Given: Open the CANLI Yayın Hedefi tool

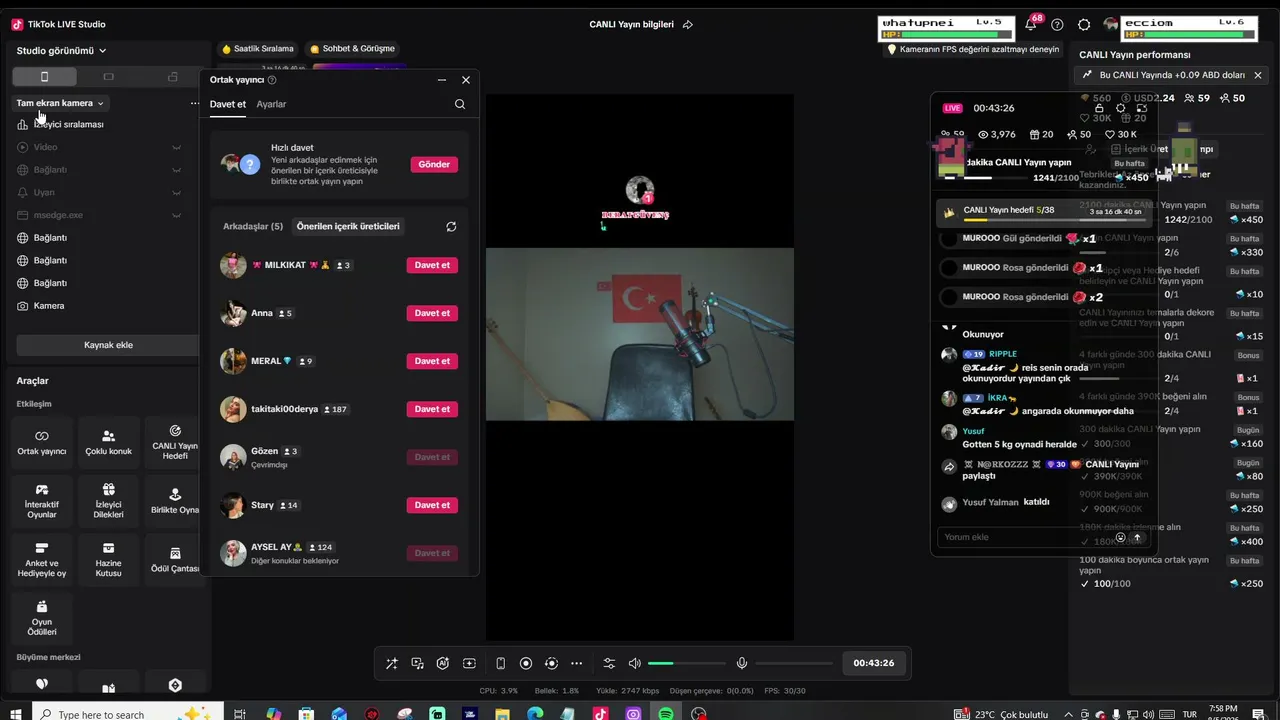Looking at the screenshot, I should coord(175,443).
